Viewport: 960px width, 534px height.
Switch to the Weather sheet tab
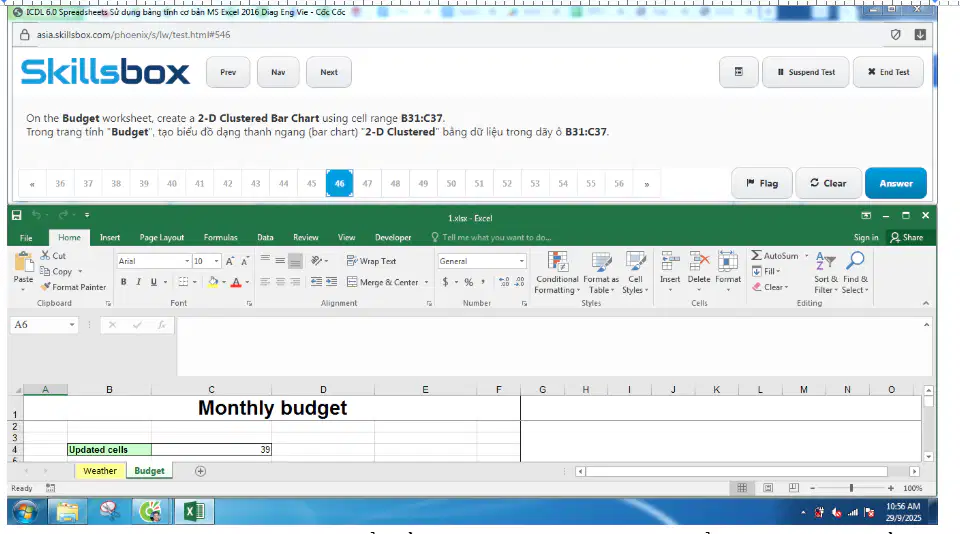(x=100, y=471)
